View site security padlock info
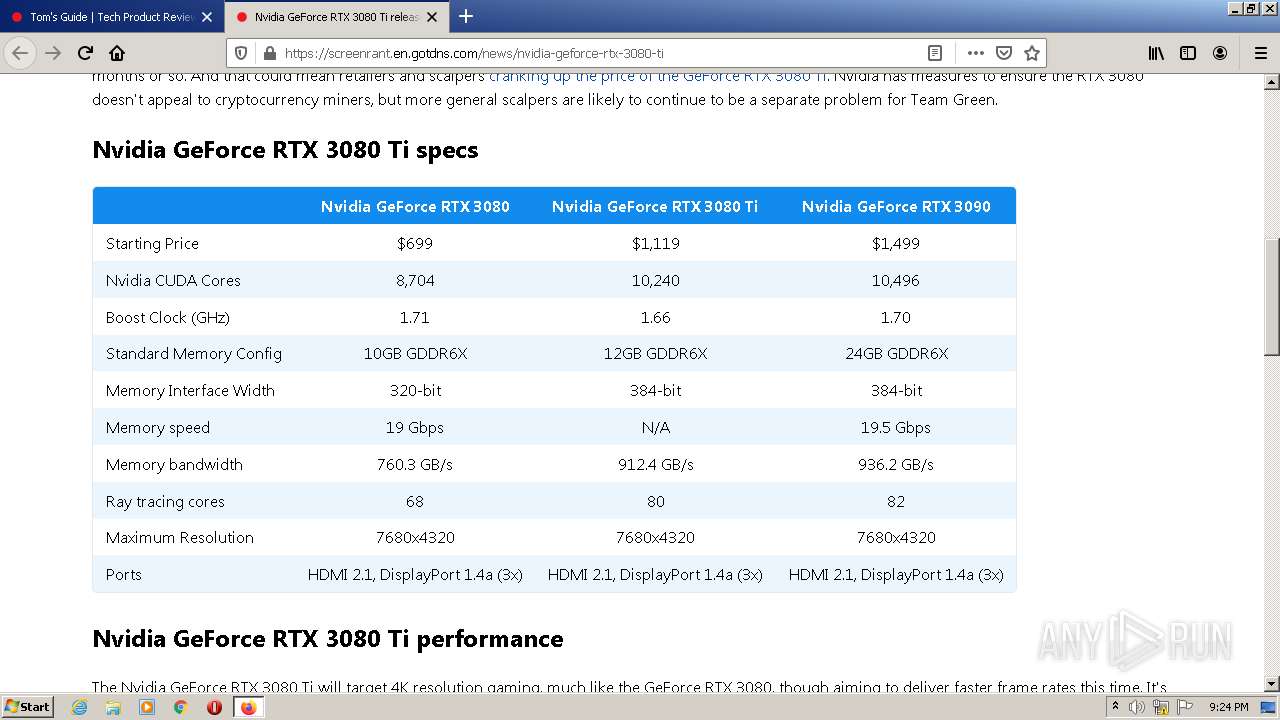This screenshot has height=720, width=1280. pyautogui.click(x=268, y=53)
